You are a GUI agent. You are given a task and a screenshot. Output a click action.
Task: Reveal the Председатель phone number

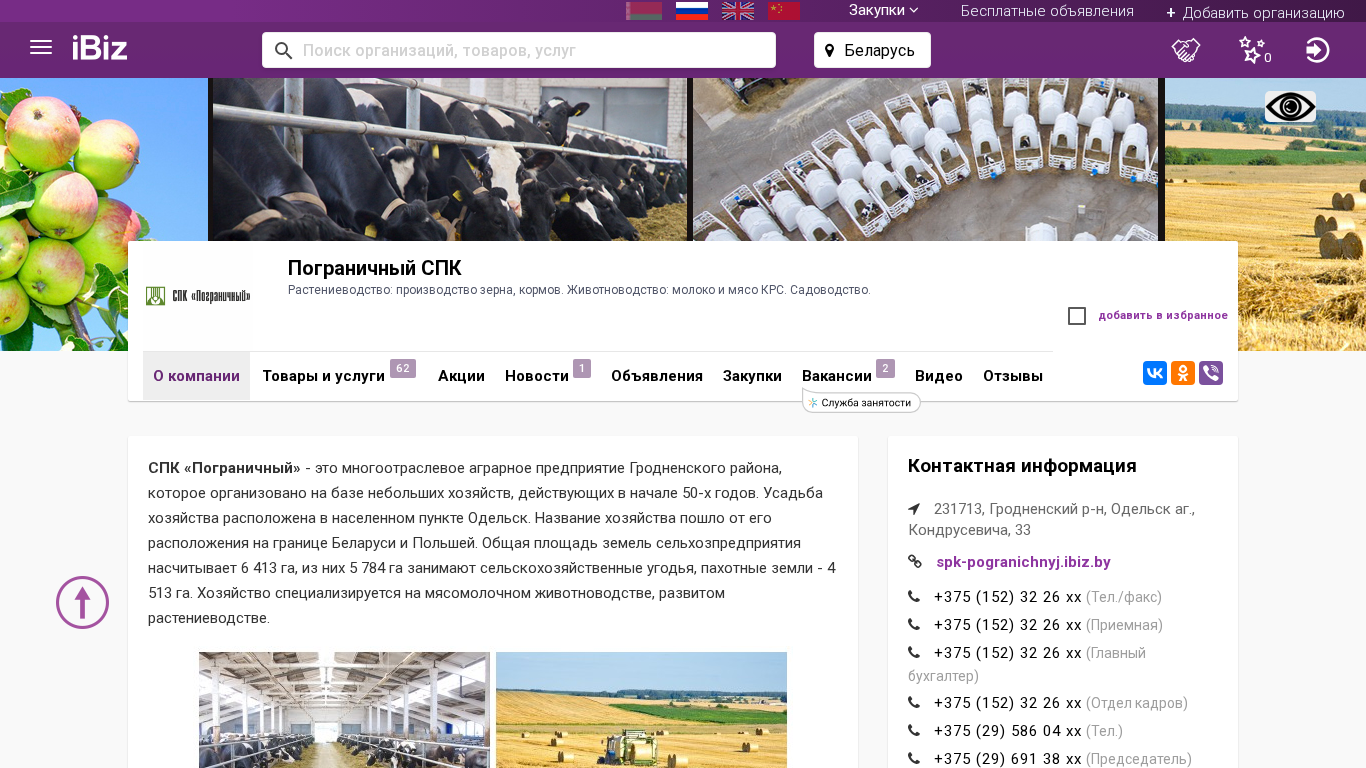(x=1008, y=759)
